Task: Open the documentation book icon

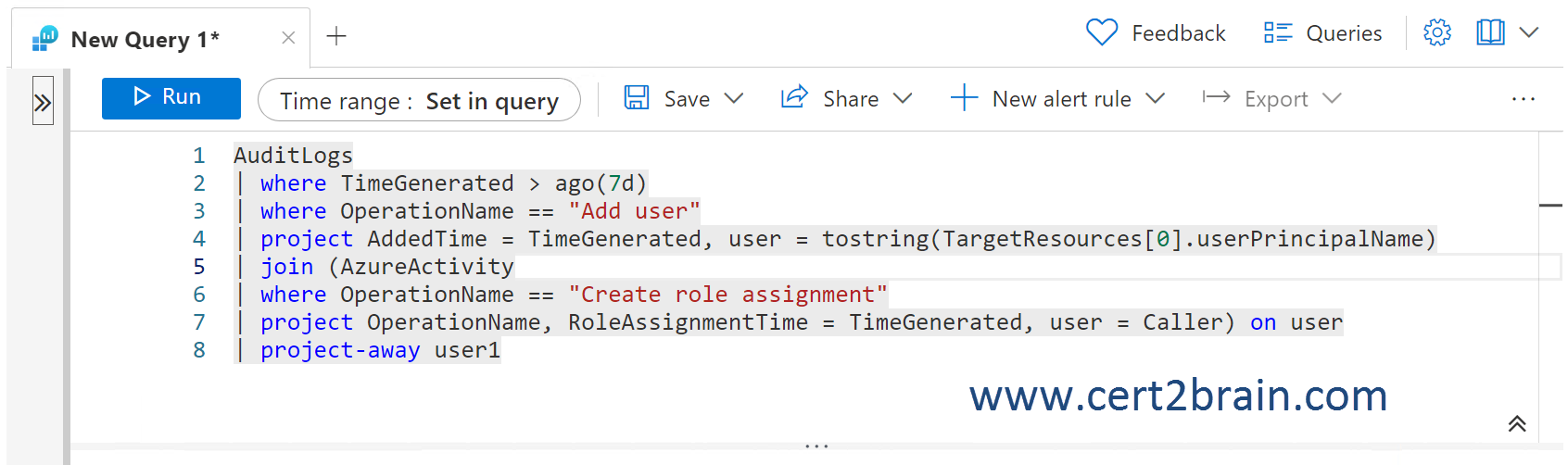Action: [x=1490, y=33]
